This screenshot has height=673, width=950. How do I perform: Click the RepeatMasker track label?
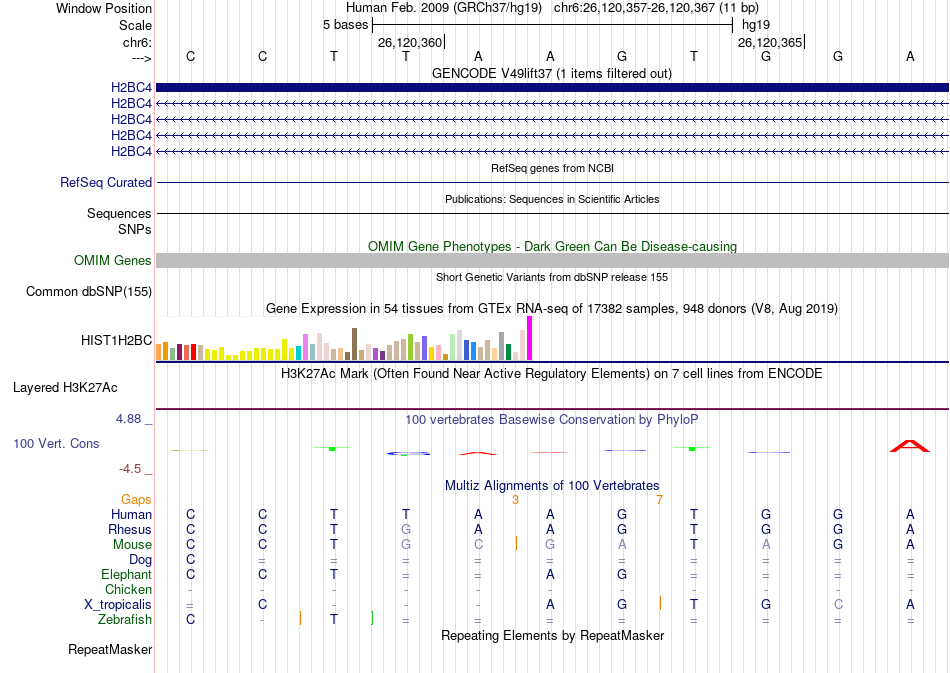[110, 649]
